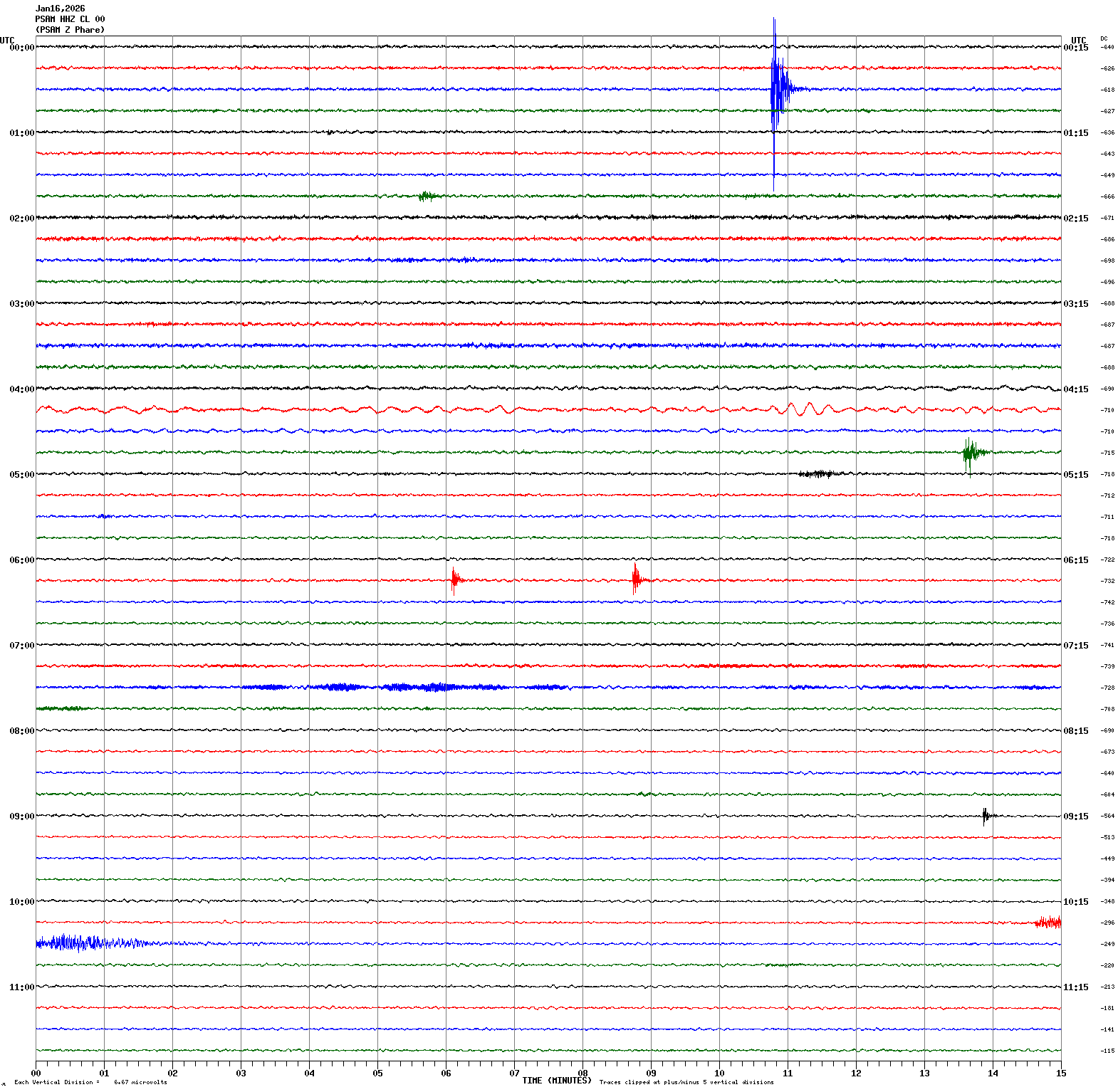Click the red burst ending the 10:15 trace
Image resolution: width=1118 pixels, height=1092 pixels.
coord(1048,923)
